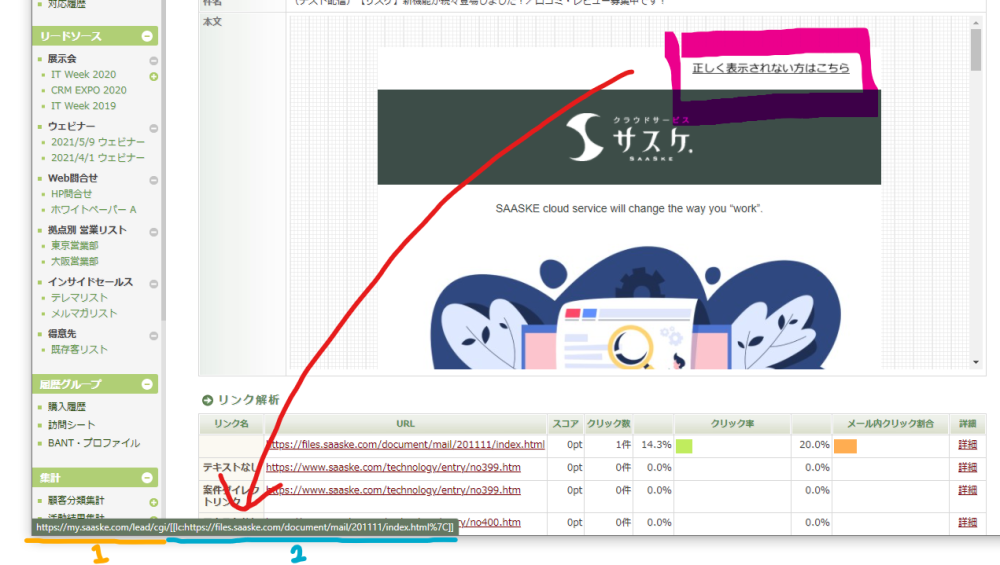Screen dimensions: 1000x565
Task: Click the SAASKE logo banner in the email preview
Action: (629, 137)
